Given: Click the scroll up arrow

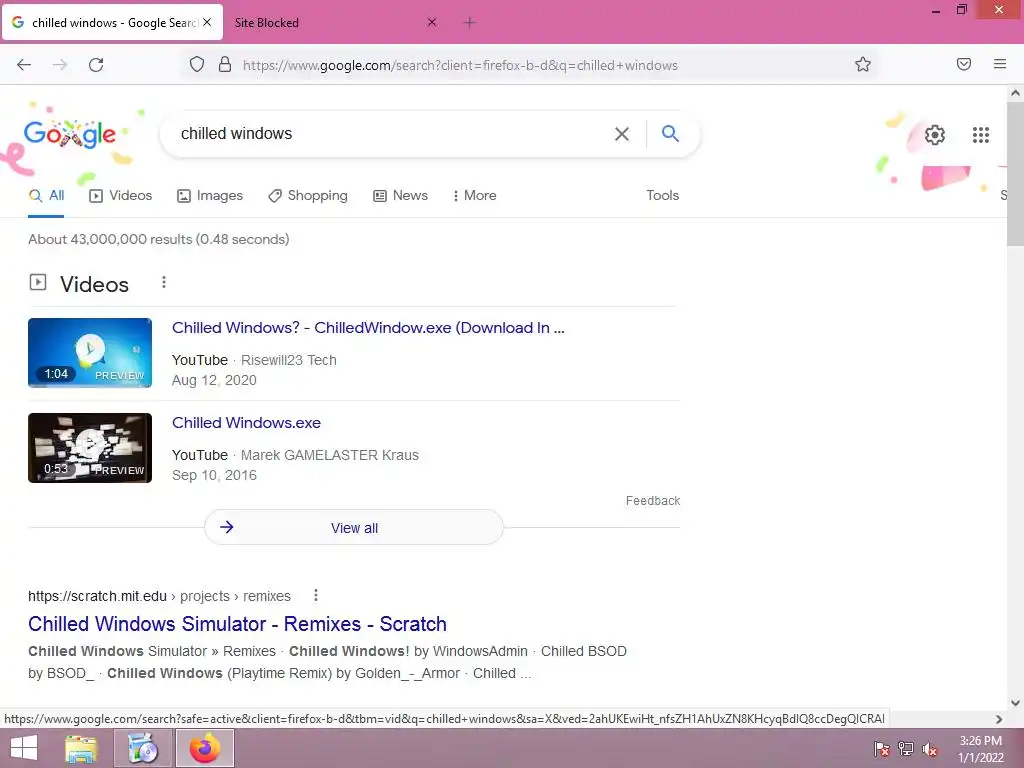Looking at the screenshot, I should pos(1015,93).
